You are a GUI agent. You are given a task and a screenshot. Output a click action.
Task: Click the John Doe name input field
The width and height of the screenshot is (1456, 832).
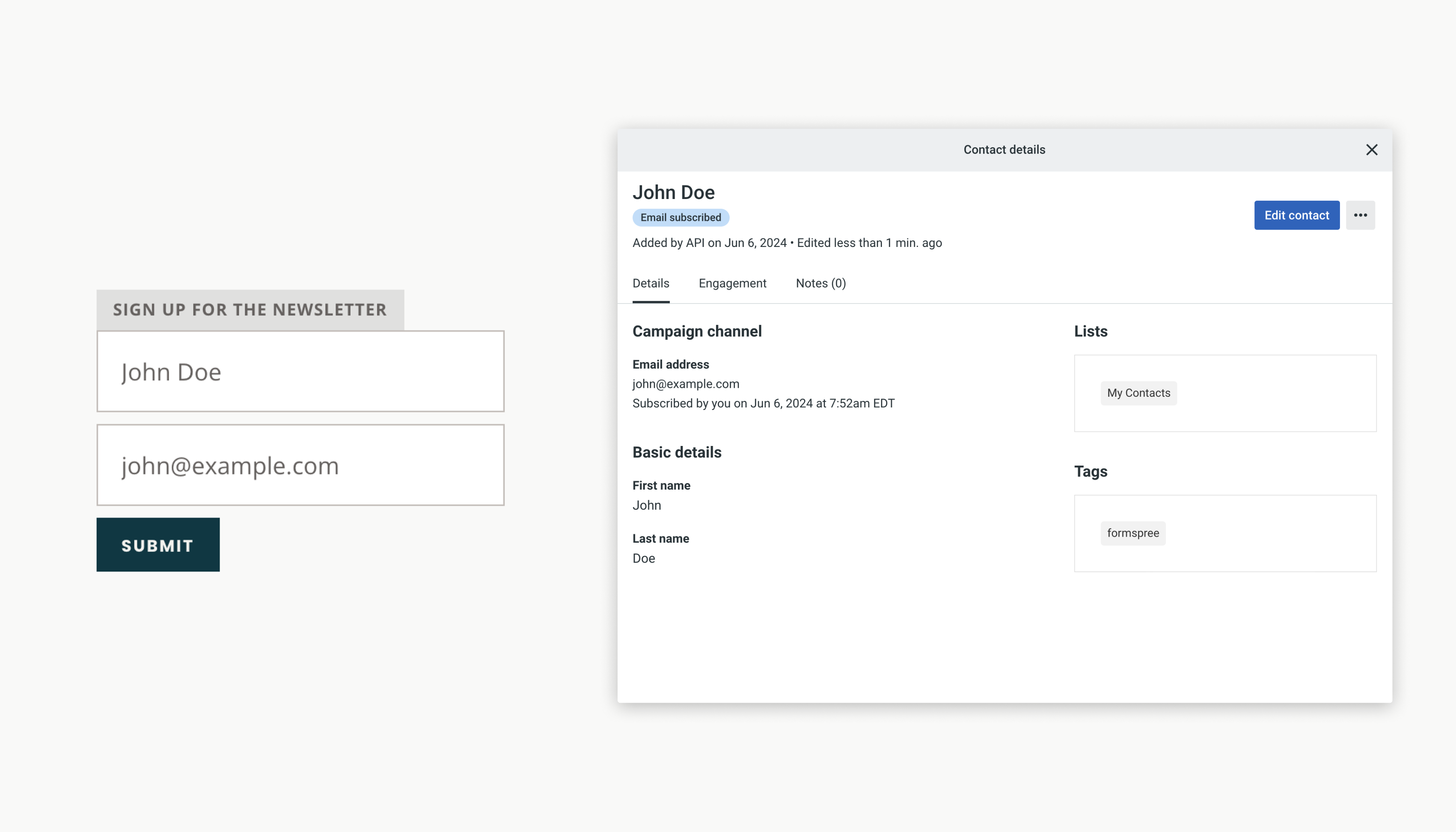(300, 371)
